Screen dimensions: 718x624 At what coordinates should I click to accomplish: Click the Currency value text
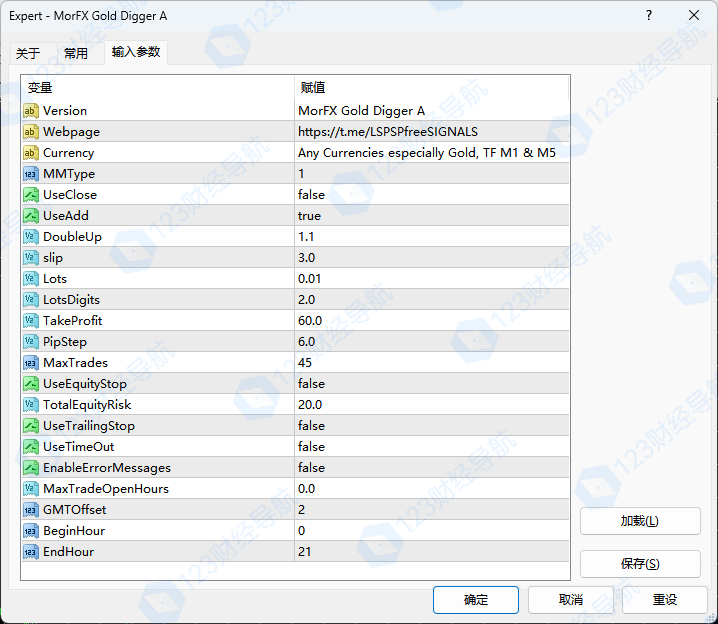(x=427, y=153)
